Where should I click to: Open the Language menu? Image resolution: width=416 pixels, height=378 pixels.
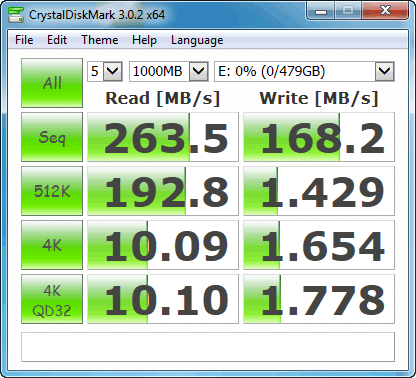(197, 40)
